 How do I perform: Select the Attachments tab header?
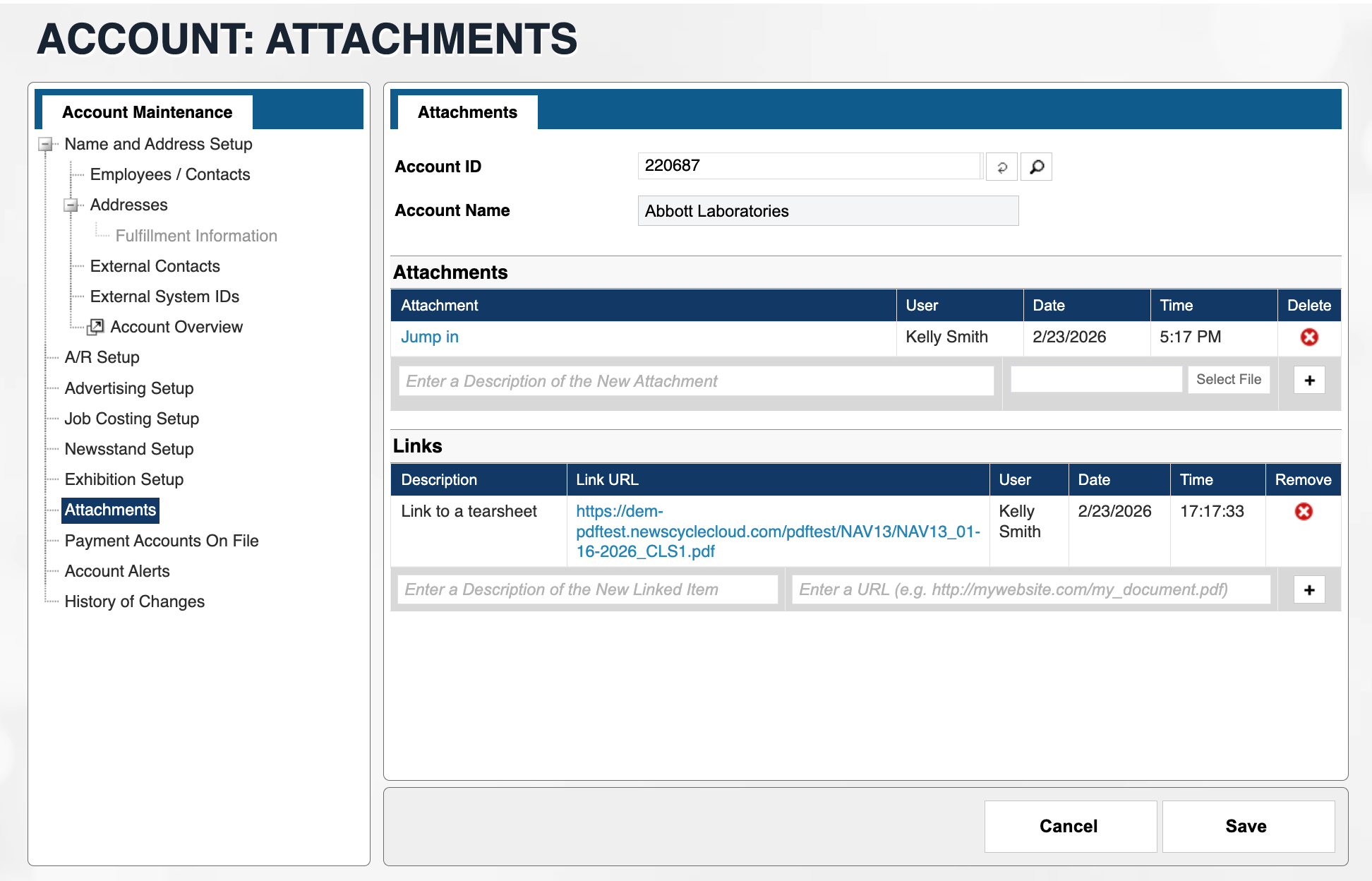pyautogui.click(x=467, y=112)
